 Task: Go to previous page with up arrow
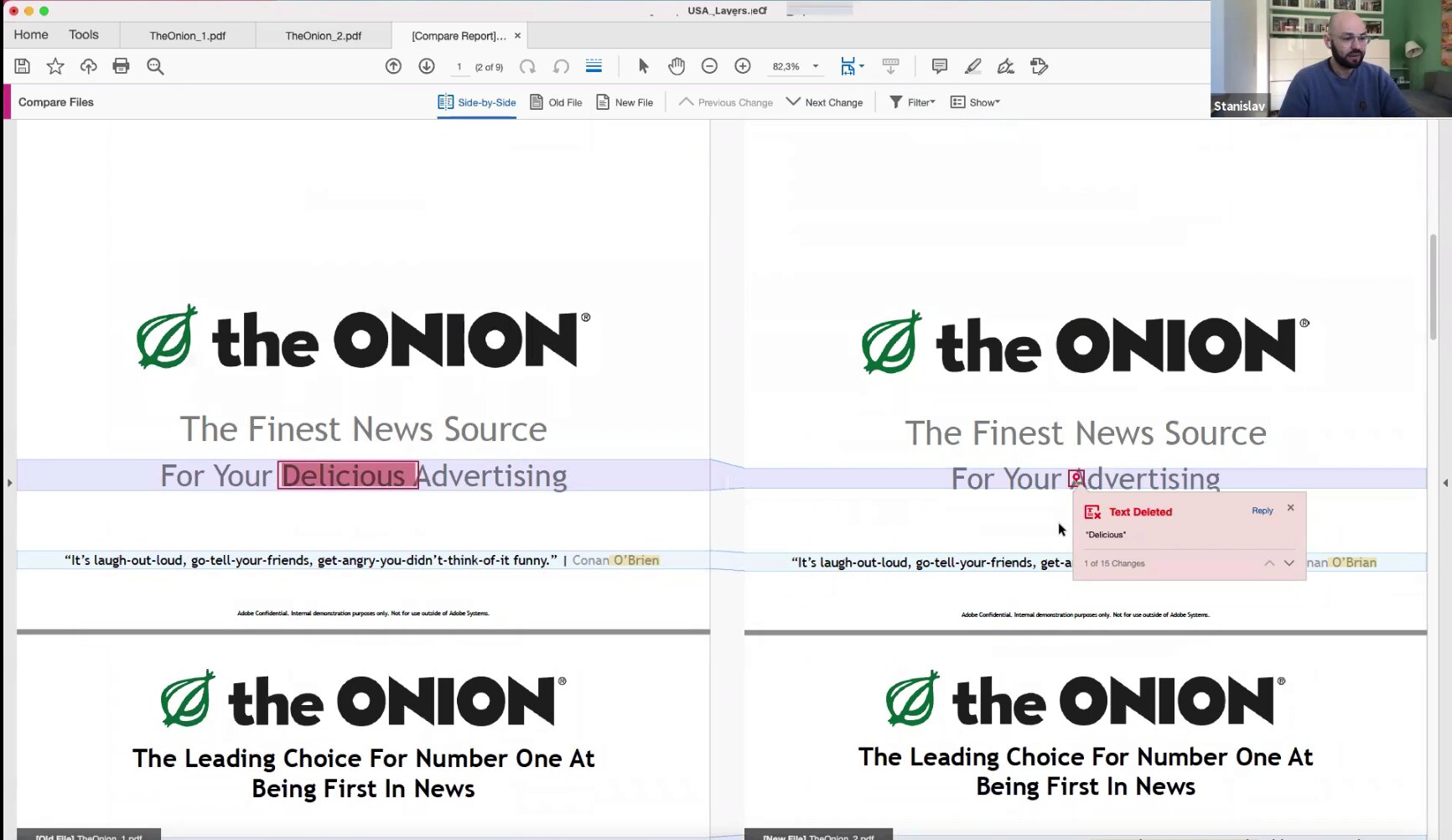pyautogui.click(x=393, y=66)
